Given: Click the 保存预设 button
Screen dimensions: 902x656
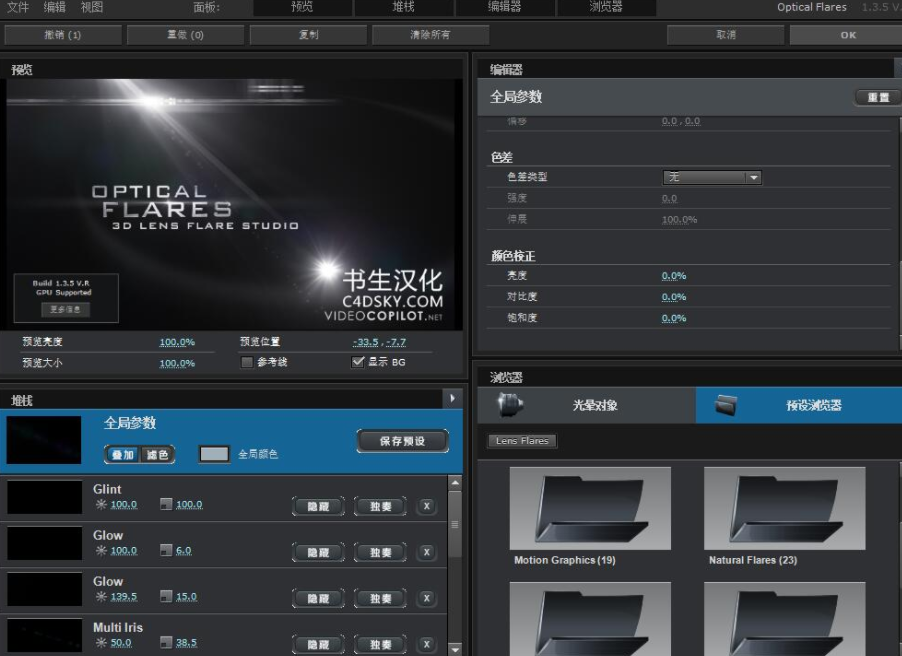Looking at the screenshot, I should coord(402,441).
